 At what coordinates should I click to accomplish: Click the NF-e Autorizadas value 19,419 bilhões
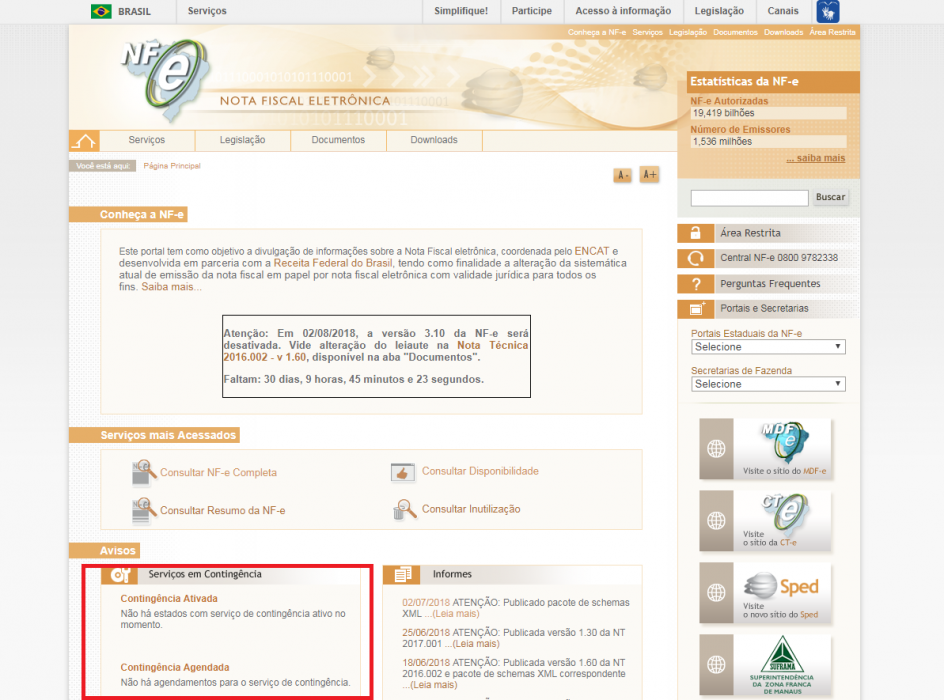pos(768,113)
